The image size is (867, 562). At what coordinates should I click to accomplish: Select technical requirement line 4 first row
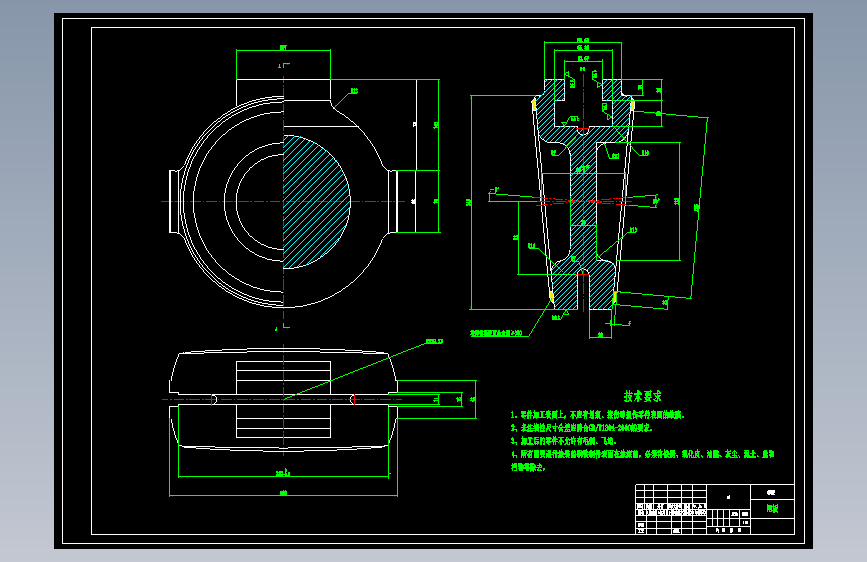[642, 455]
